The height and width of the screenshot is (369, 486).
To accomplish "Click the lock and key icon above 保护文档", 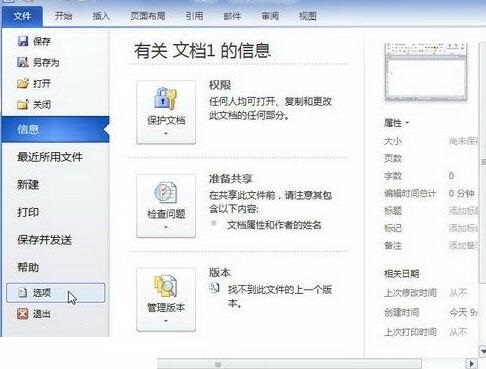I will pyautogui.click(x=166, y=99).
